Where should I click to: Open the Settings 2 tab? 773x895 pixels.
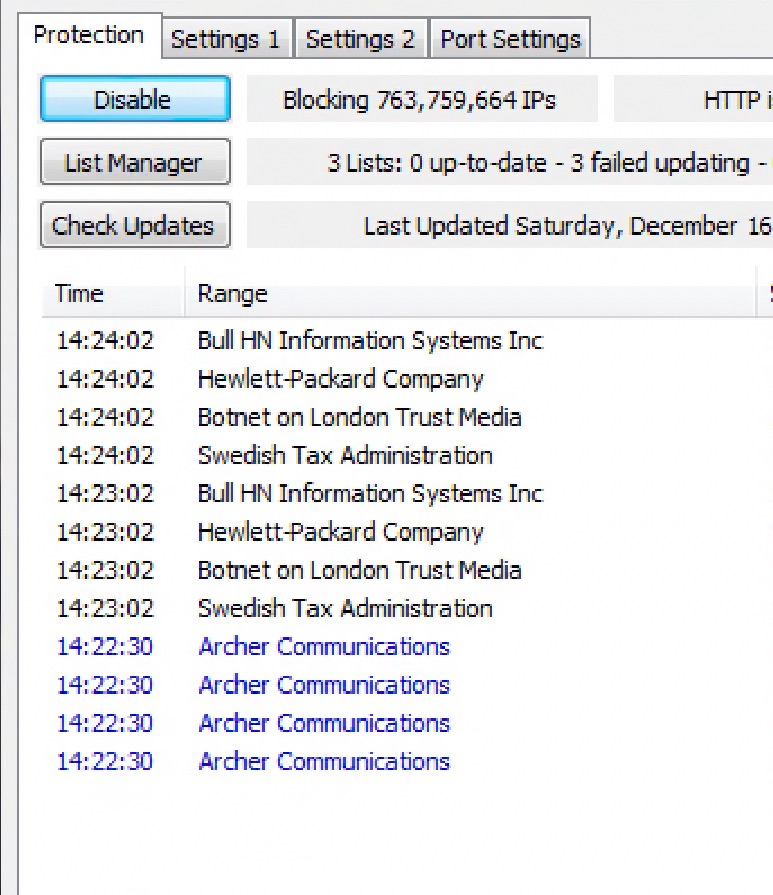point(360,40)
